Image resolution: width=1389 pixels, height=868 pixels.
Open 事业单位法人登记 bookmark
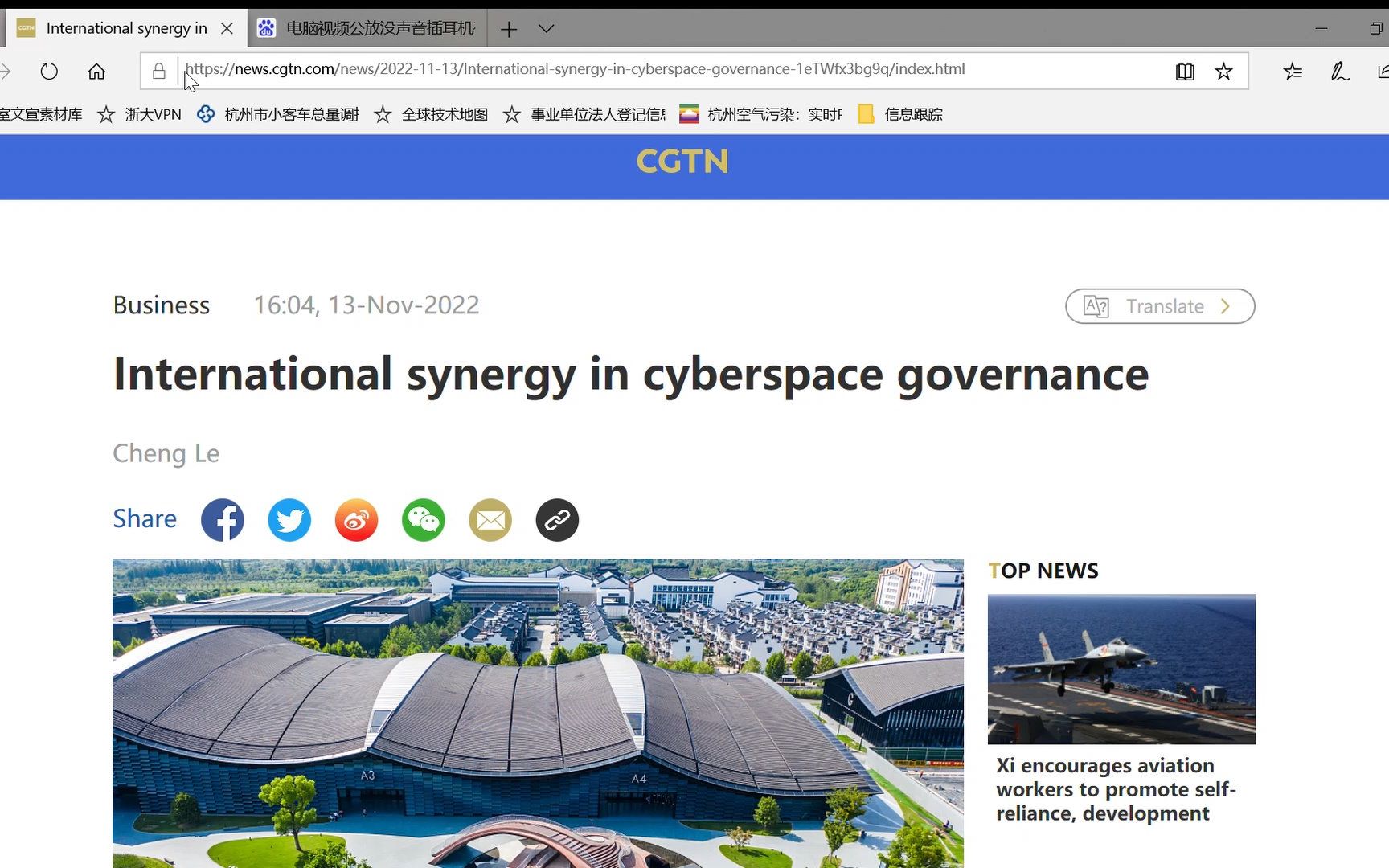pos(584,115)
